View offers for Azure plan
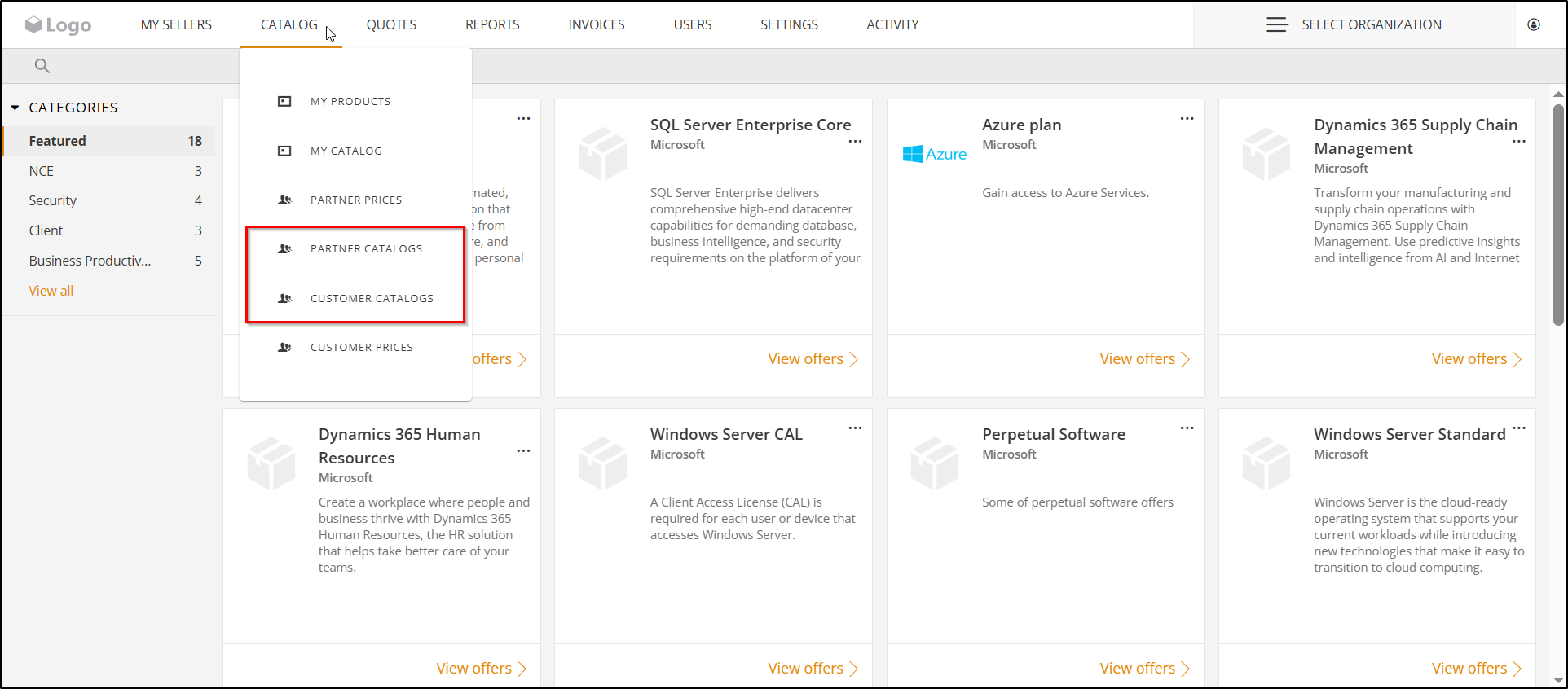This screenshot has height=689, width=1568. (x=1144, y=359)
